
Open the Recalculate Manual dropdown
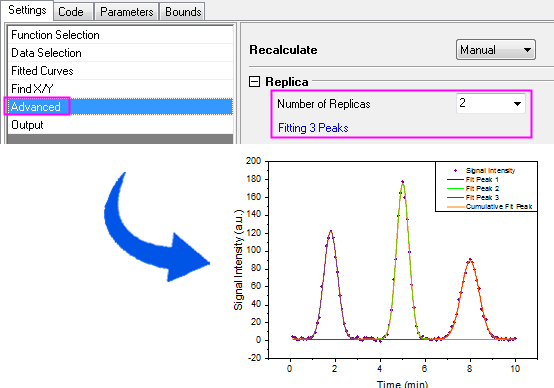pyautogui.click(x=496, y=50)
